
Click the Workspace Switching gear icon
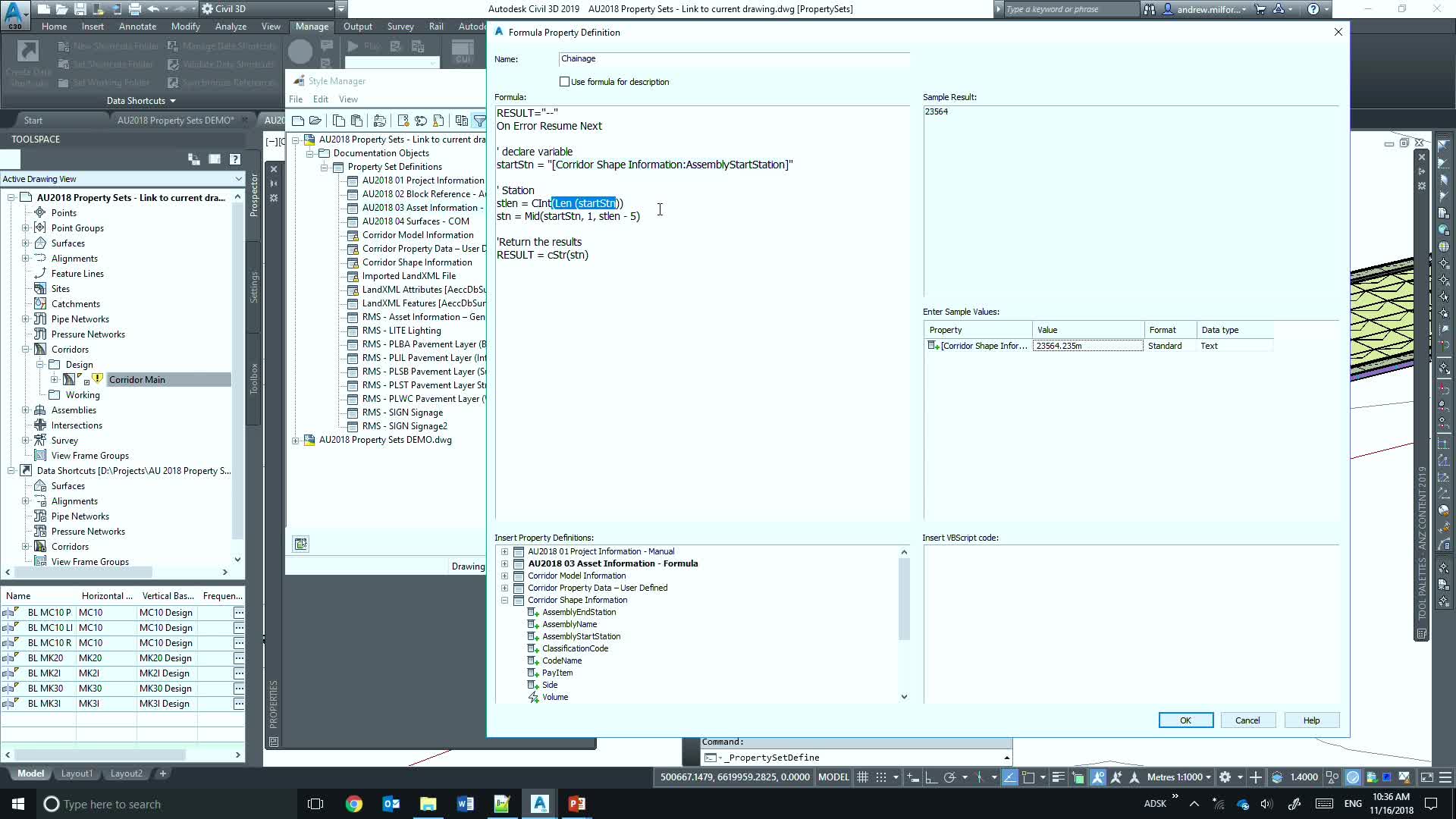[1225, 777]
